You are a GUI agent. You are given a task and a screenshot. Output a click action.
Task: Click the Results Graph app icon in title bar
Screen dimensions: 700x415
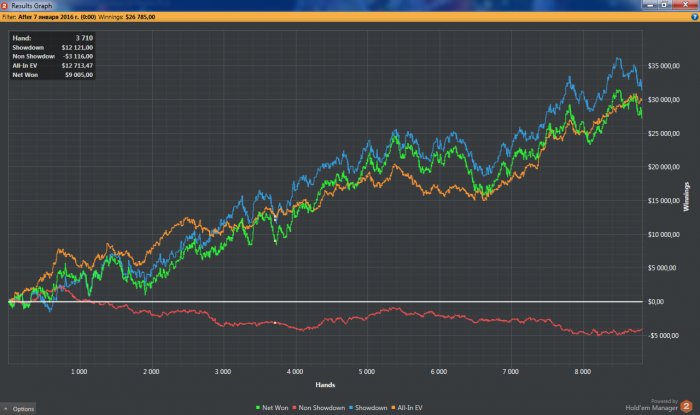coord(5,5)
